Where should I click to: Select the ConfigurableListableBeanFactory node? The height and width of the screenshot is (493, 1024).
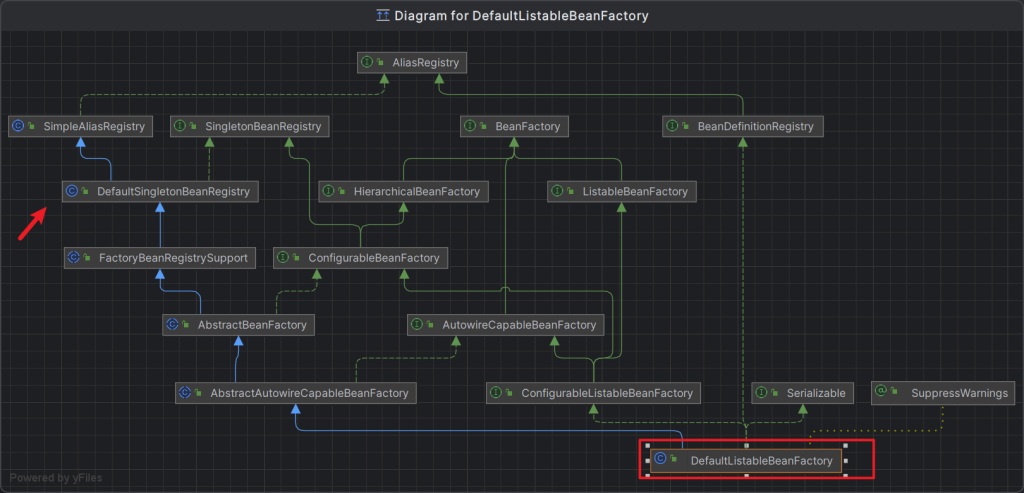tap(593, 393)
